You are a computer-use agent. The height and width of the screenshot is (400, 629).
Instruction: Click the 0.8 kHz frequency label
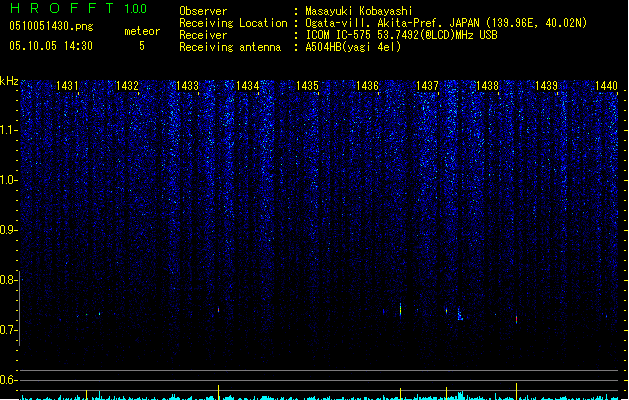[x=8, y=280]
